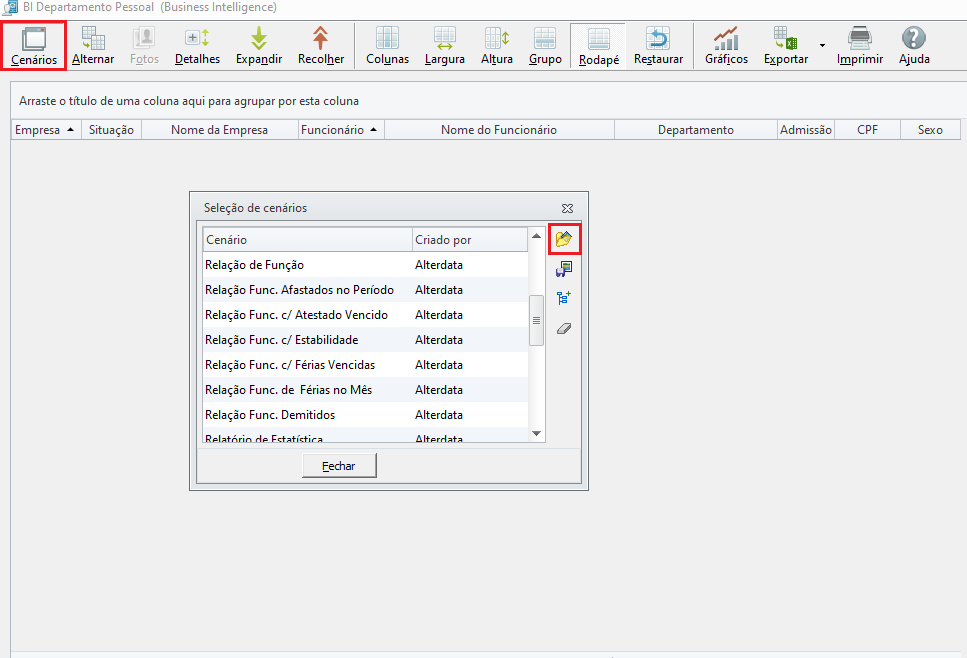Adjust row height with Altura
This screenshot has width=967, height=658.
pyautogui.click(x=497, y=46)
